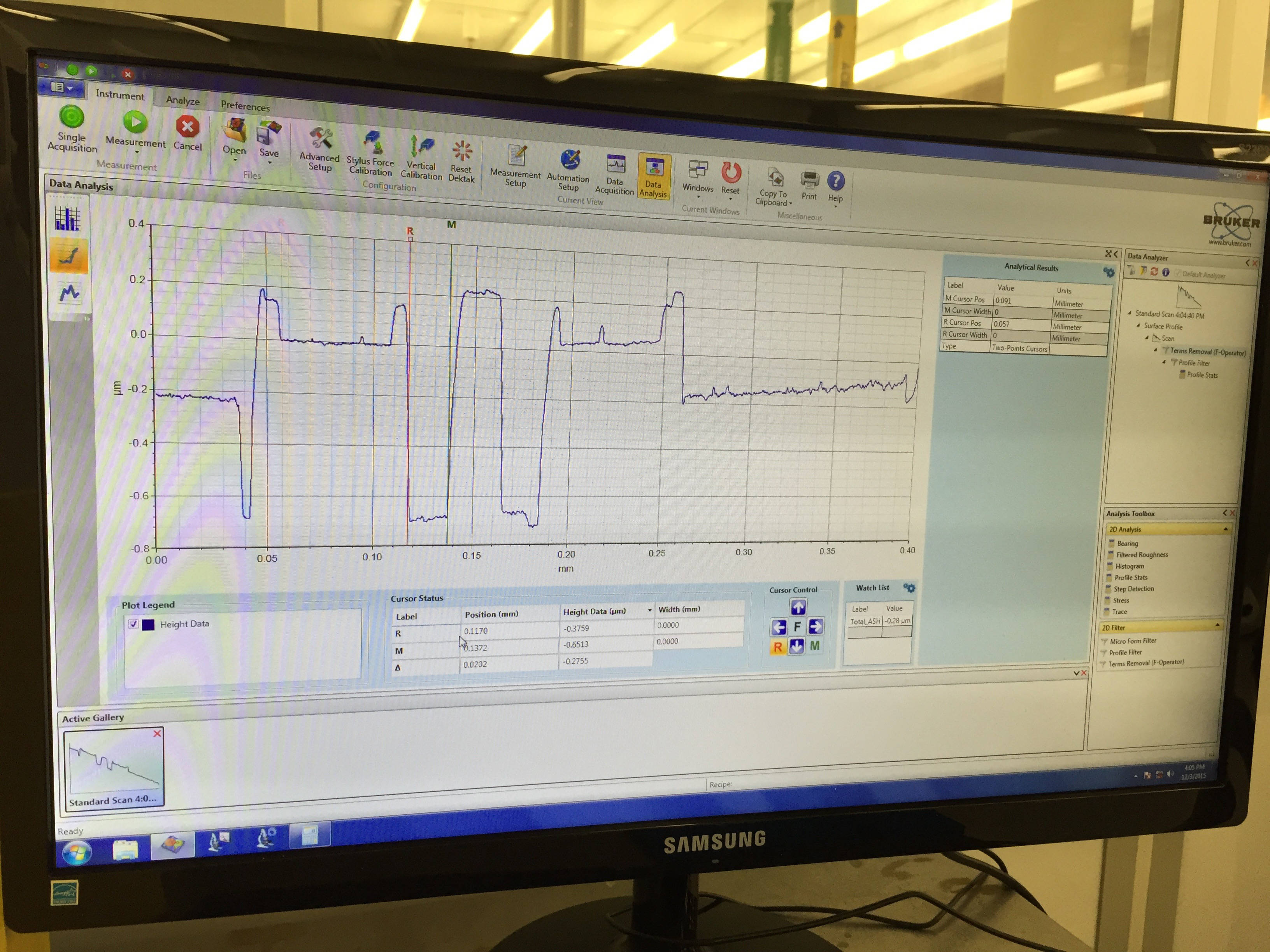Click the refresh icon in Data Analyzer
1270x952 pixels.
tap(1154, 271)
